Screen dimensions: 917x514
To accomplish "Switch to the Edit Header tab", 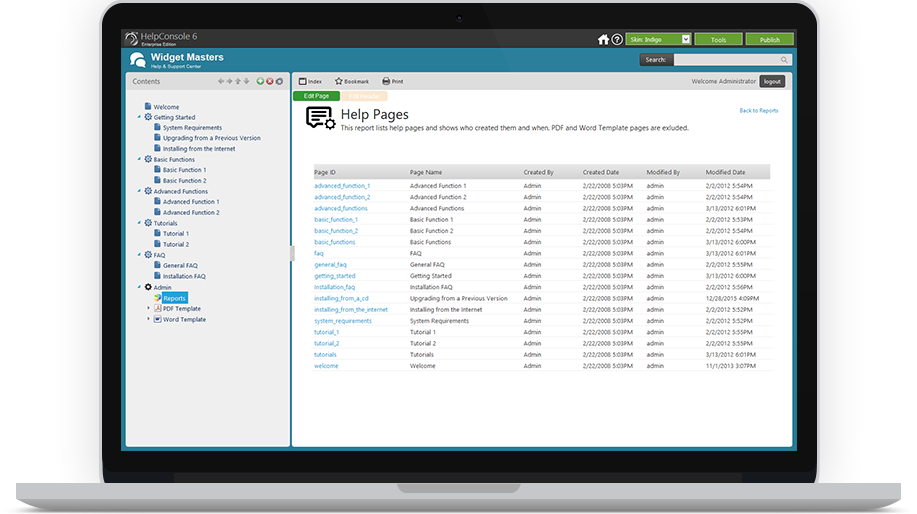I will [364, 96].
